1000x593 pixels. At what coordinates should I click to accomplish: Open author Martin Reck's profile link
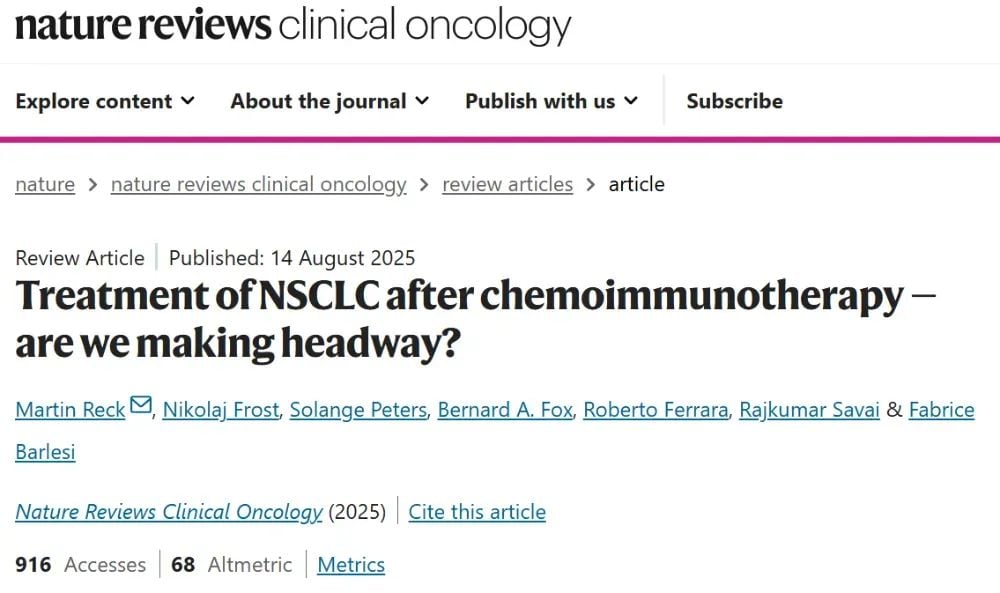[x=70, y=410]
